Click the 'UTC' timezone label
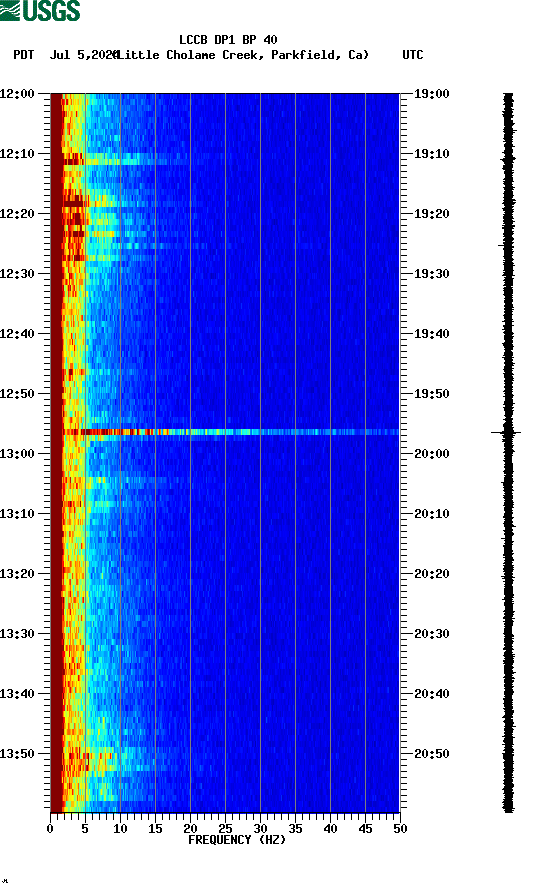552x892 pixels. point(413,55)
